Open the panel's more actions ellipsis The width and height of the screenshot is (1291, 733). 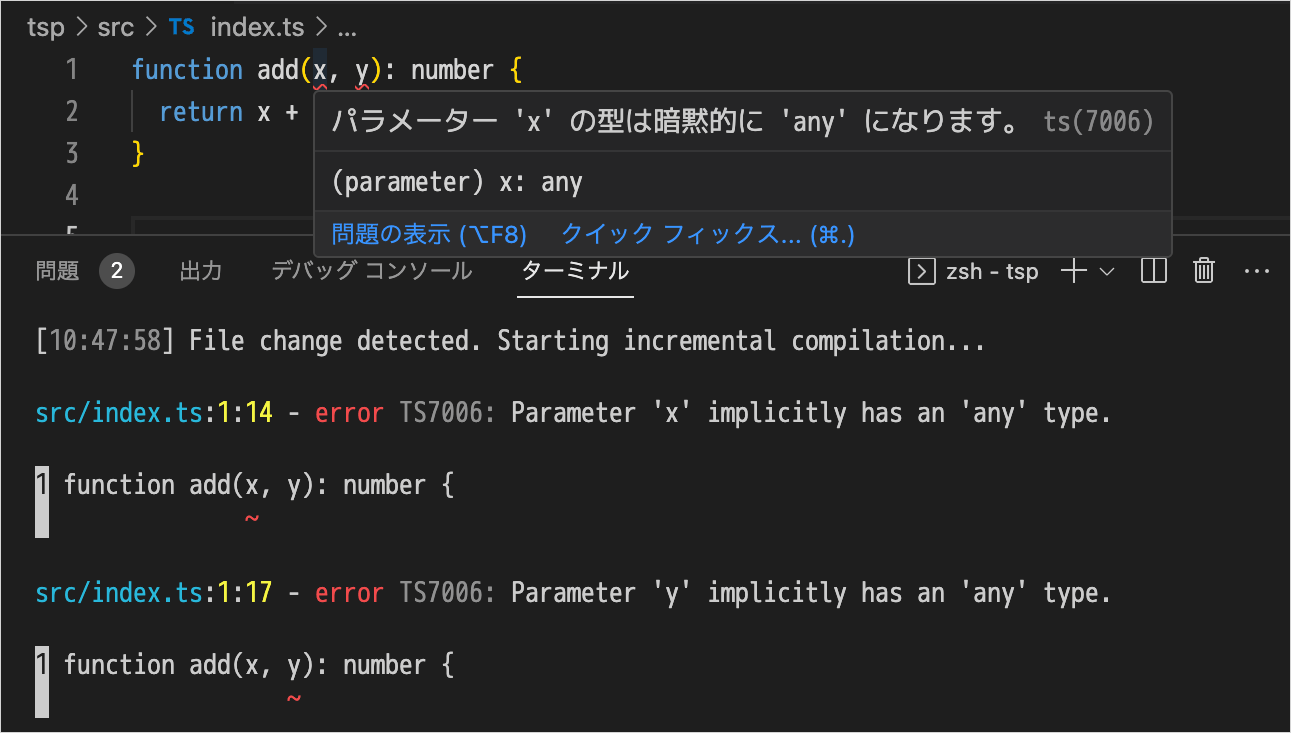pos(1256,271)
